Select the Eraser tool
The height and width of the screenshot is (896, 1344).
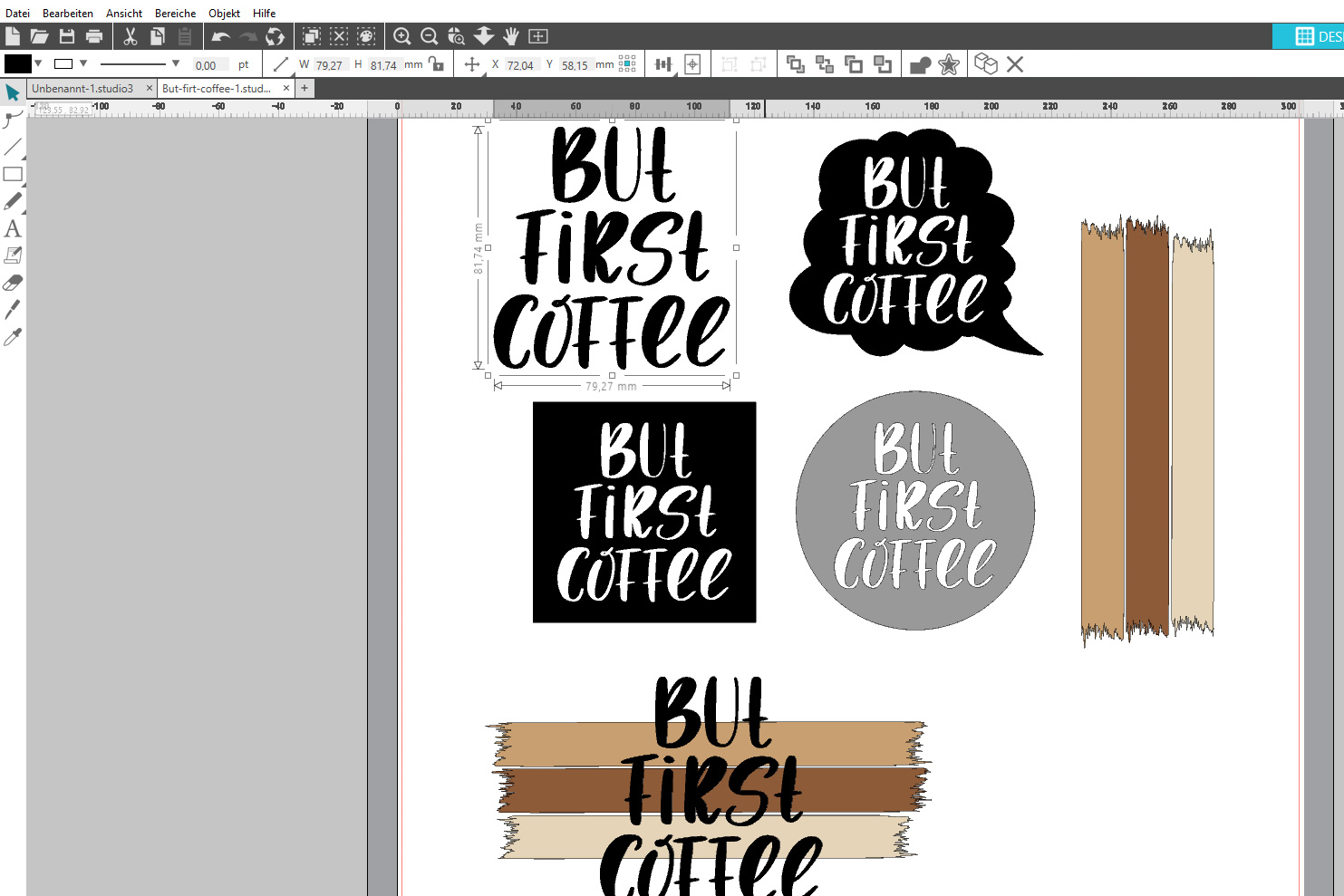[13, 283]
